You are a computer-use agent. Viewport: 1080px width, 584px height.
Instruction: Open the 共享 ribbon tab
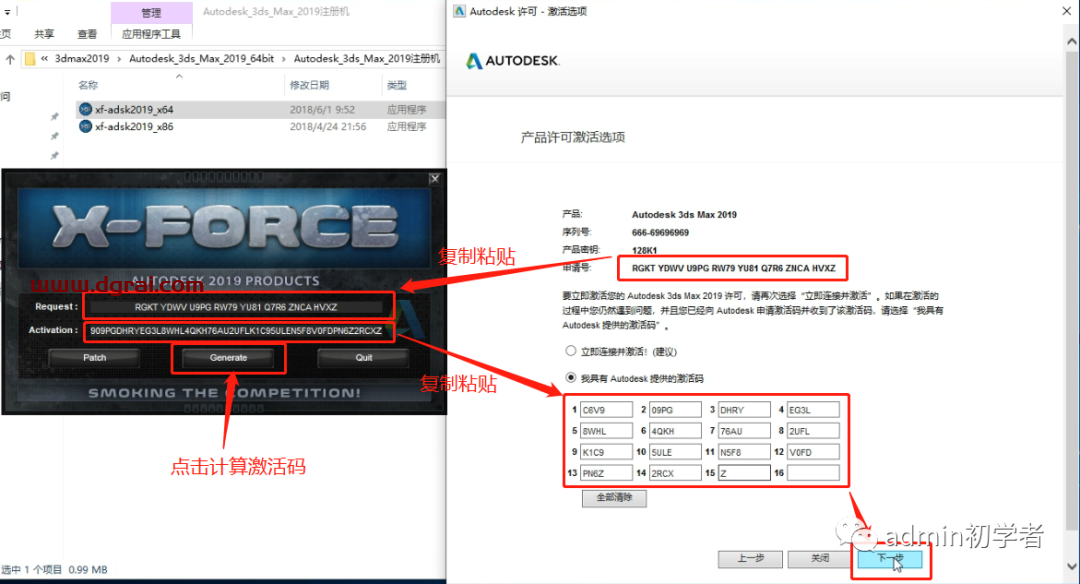tap(44, 34)
